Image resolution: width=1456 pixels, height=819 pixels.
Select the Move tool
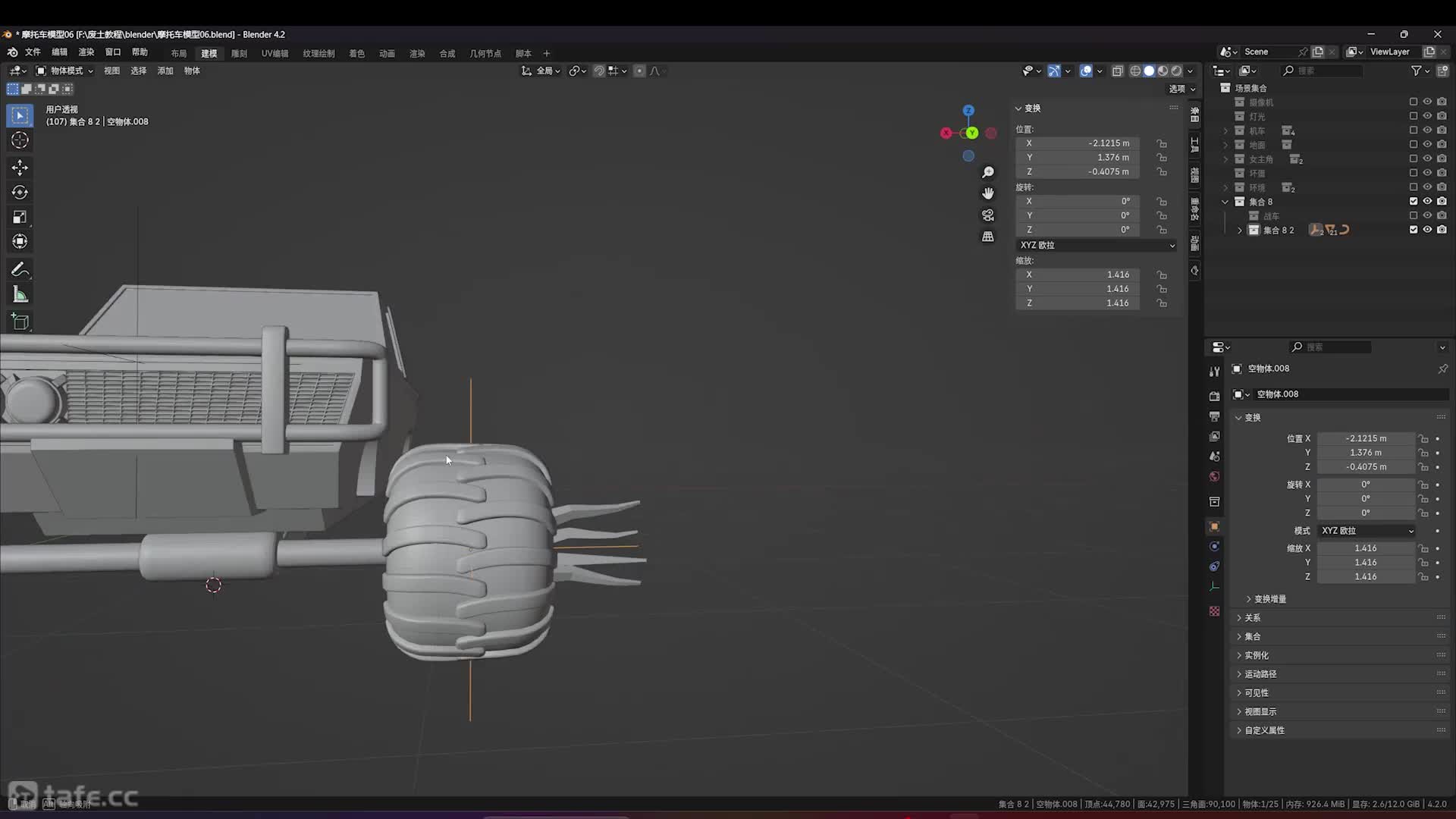click(20, 168)
